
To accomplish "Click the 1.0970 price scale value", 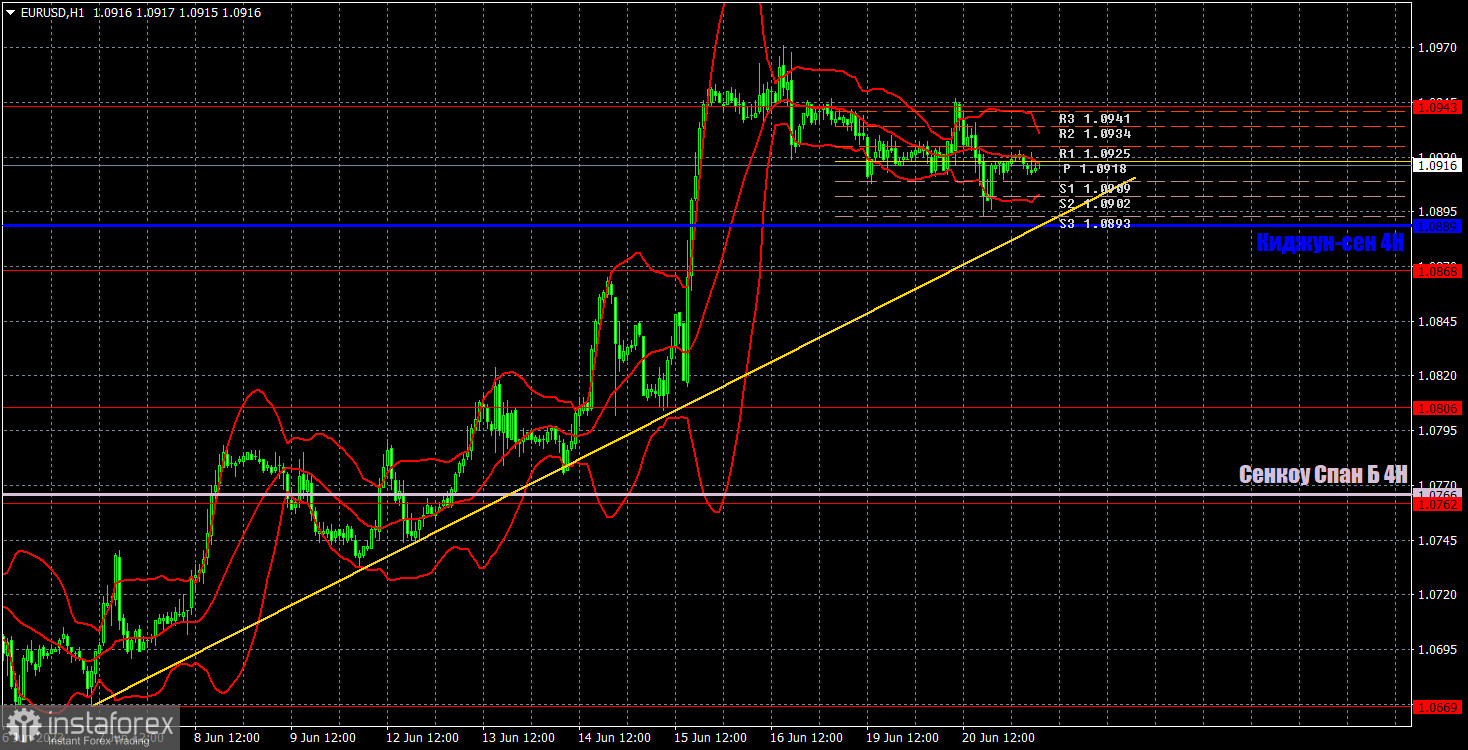I will pos(1438,48).
